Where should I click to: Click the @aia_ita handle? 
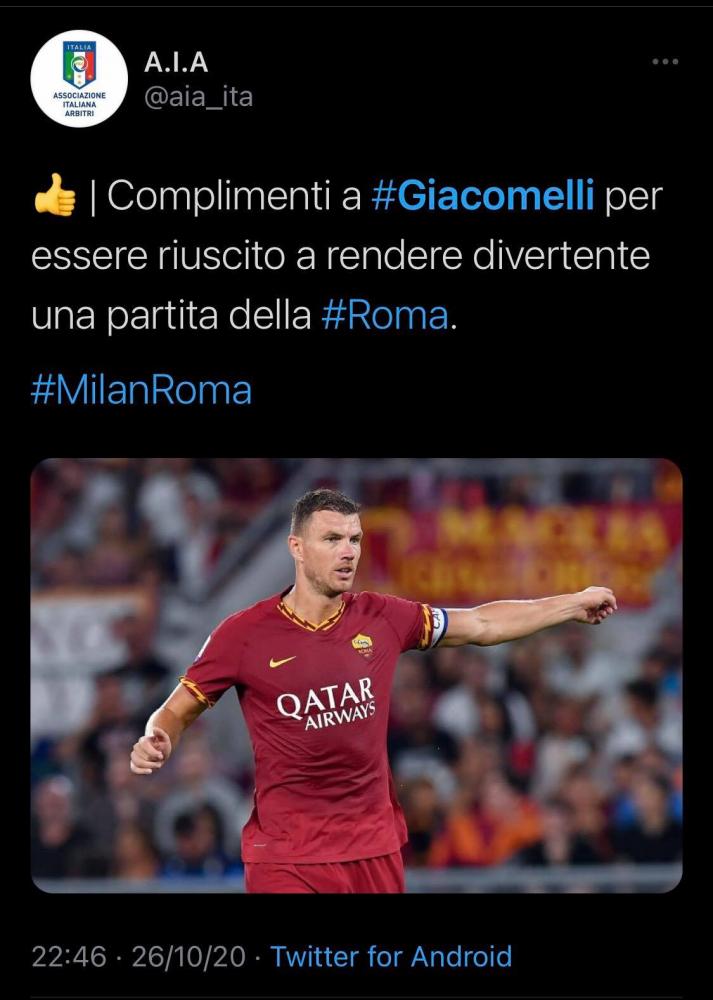(x=198, y=97)
